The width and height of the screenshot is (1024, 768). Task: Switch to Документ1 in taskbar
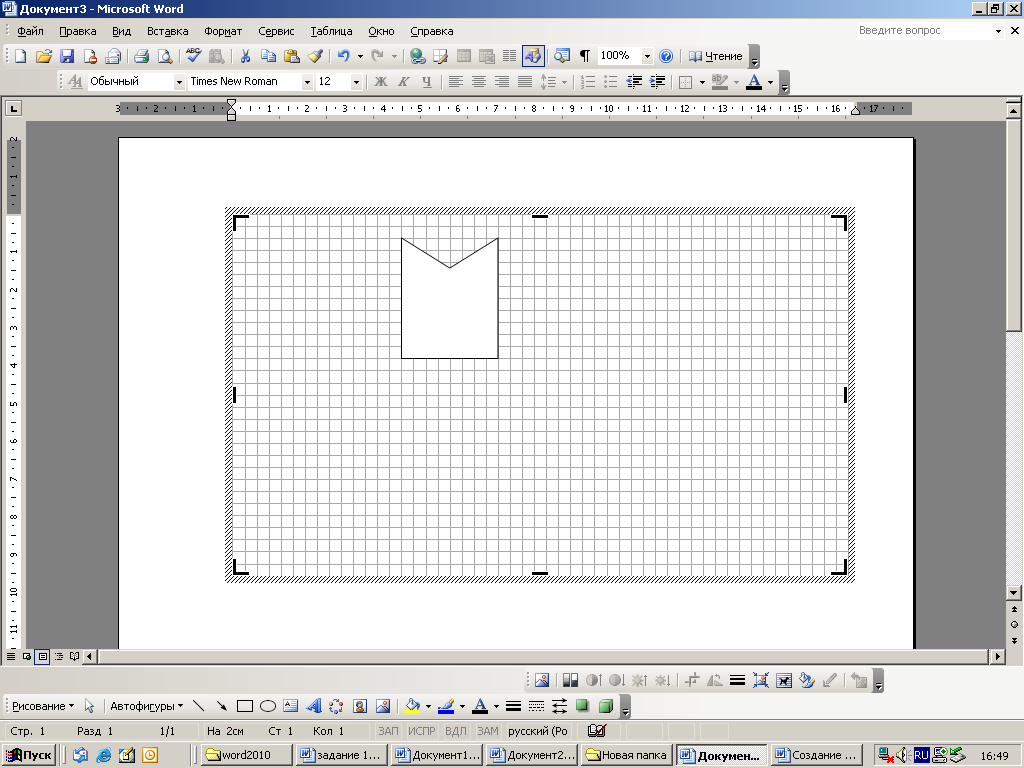click(x=436, y=755)
